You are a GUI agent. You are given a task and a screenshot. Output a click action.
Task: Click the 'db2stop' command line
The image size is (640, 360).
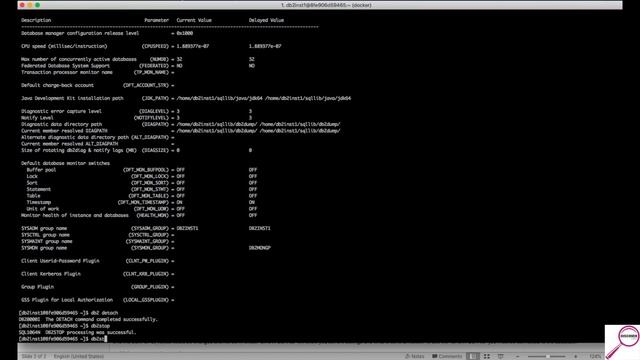pos(64,326)
